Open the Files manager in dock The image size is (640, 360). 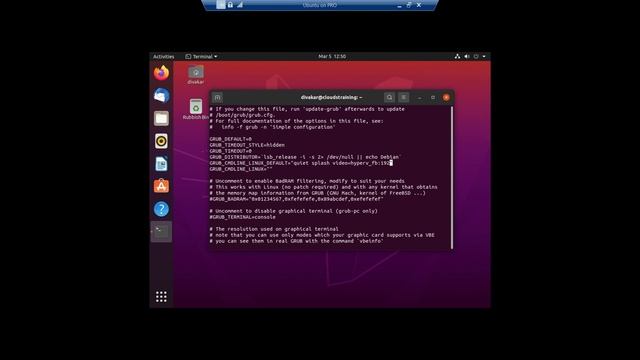click(x=161, y=118)
